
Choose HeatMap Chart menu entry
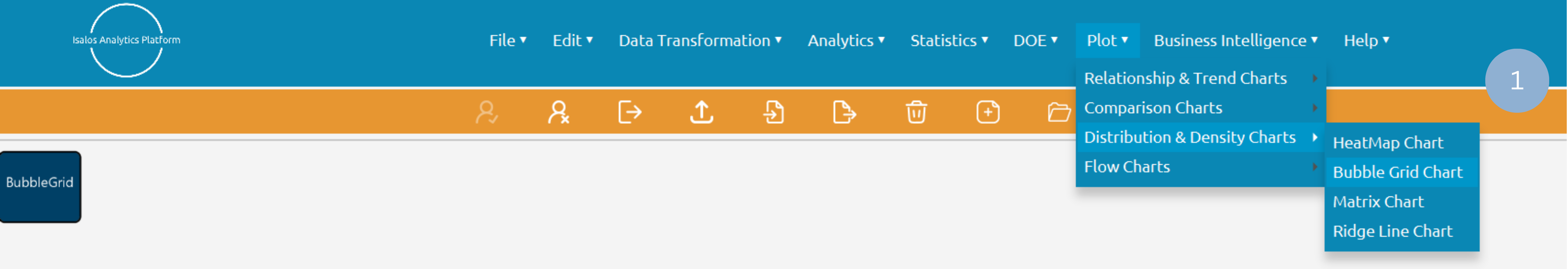click(x=1387, y=143)
